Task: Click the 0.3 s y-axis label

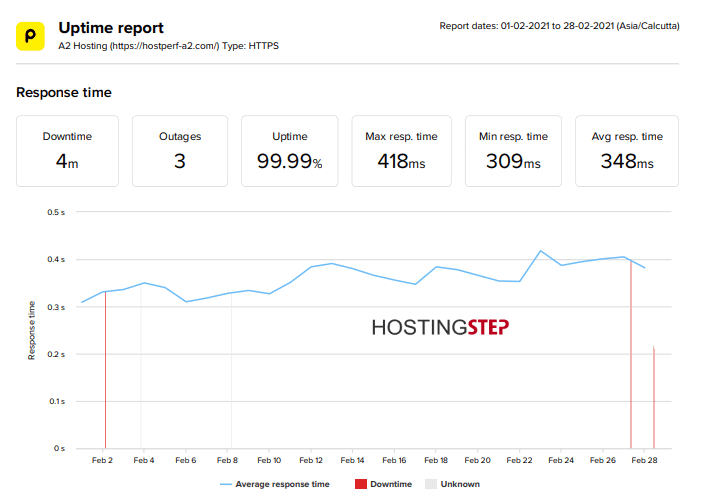Action: (x=56, y=307)
